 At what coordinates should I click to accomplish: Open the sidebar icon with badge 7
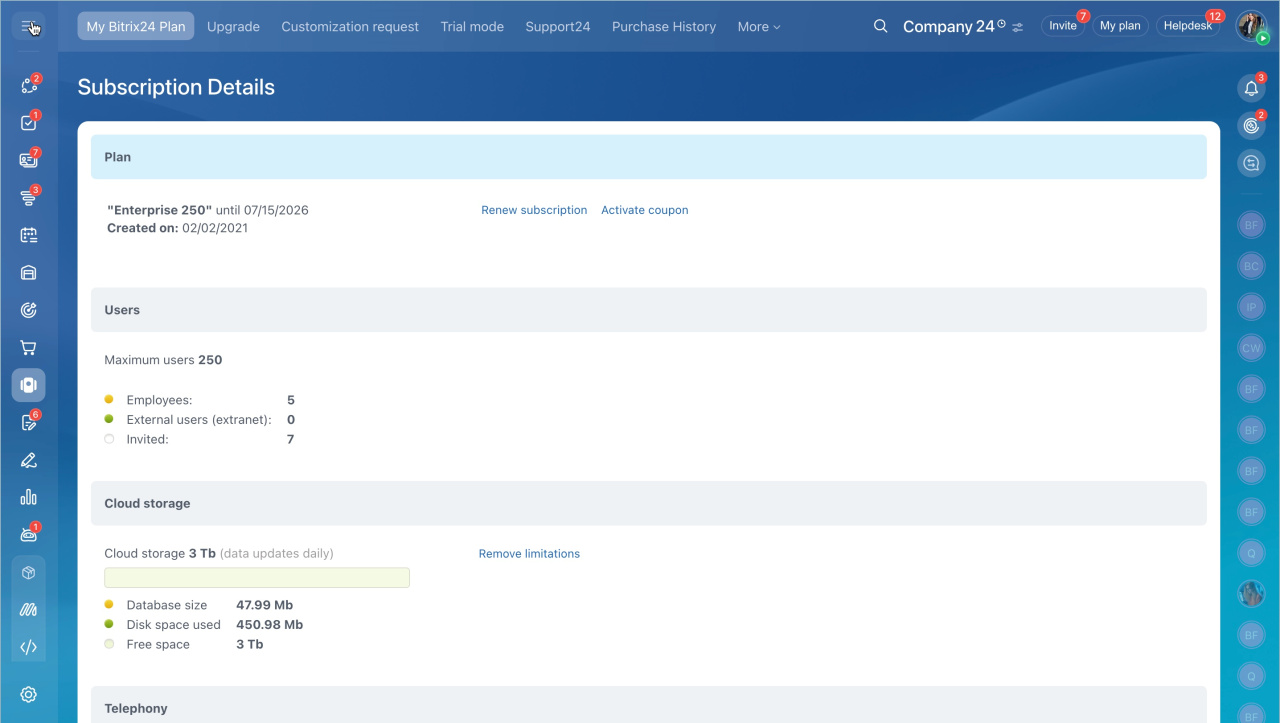[x=28, y=160]
